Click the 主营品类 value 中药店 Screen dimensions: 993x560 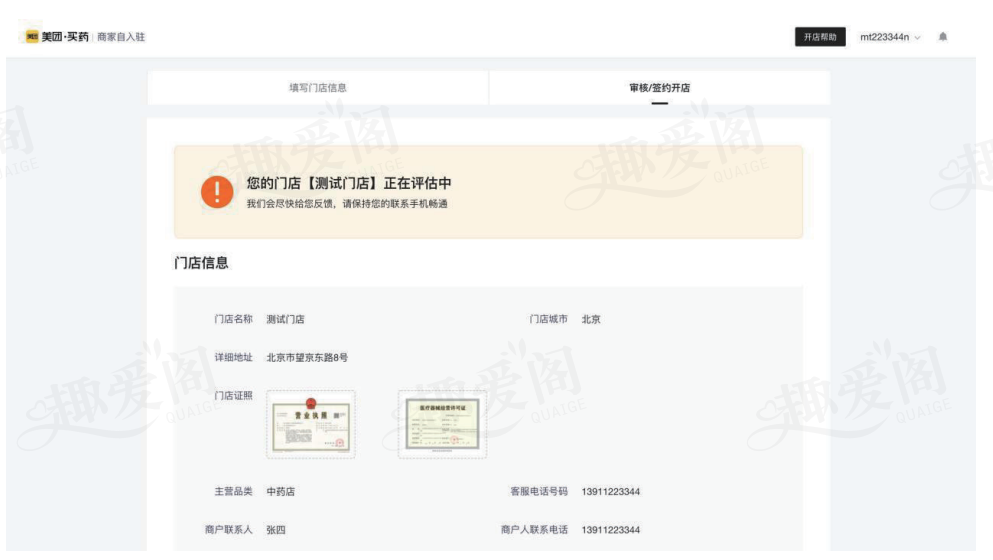(x=281, y=492)
